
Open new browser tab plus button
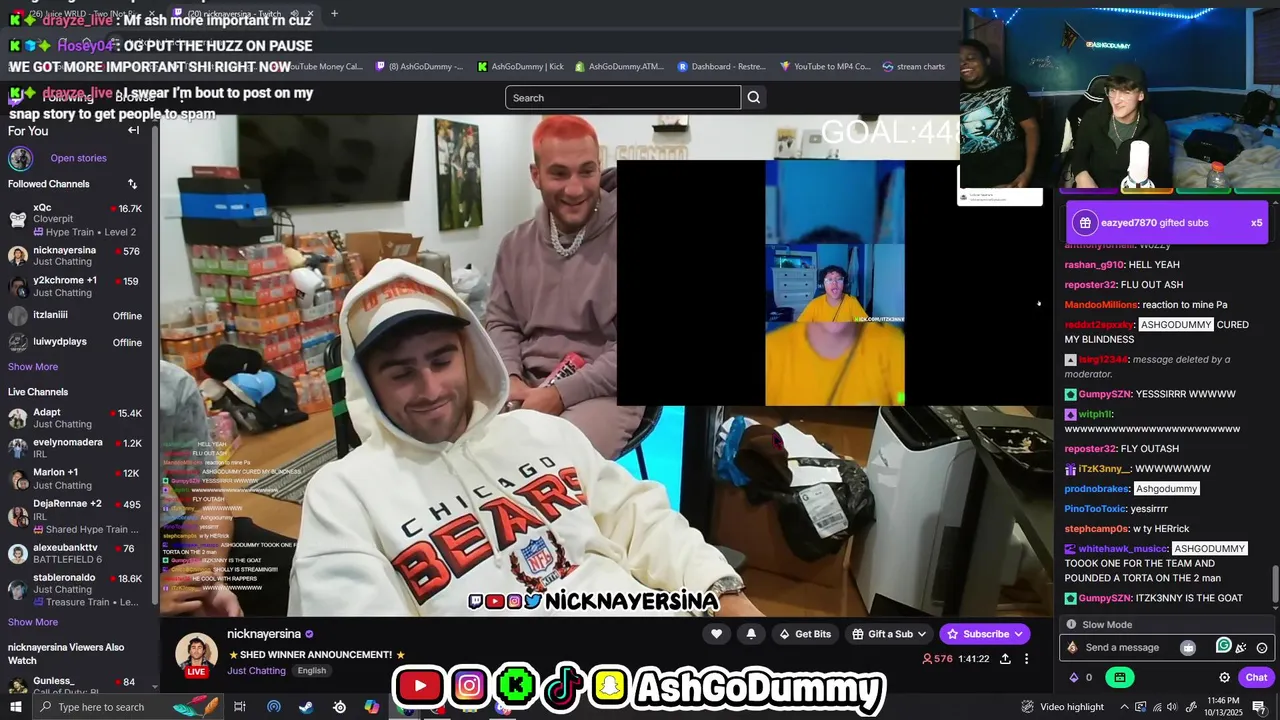coord(334,14)
